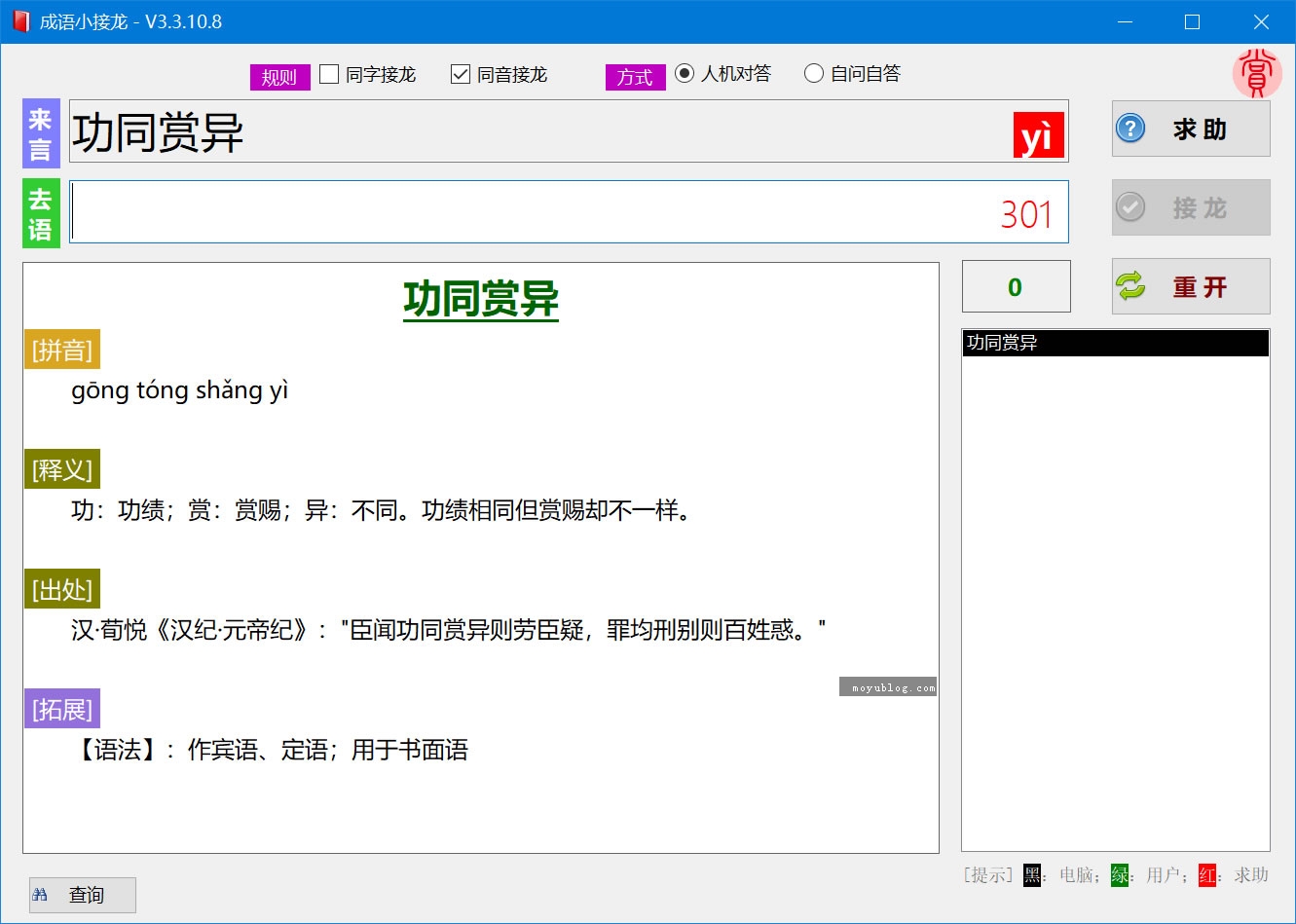Click the binoculars icon on 查询 button

(40, 895)
